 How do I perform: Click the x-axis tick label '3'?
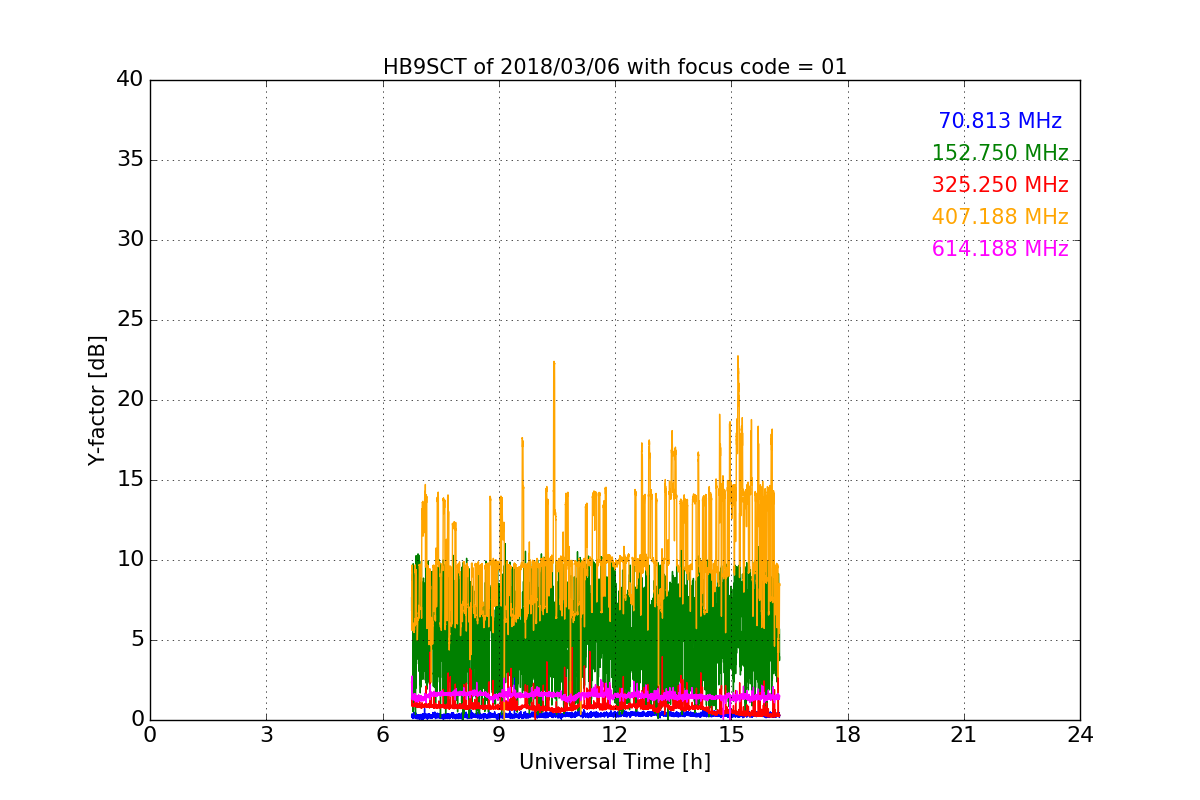pos(266,735)
